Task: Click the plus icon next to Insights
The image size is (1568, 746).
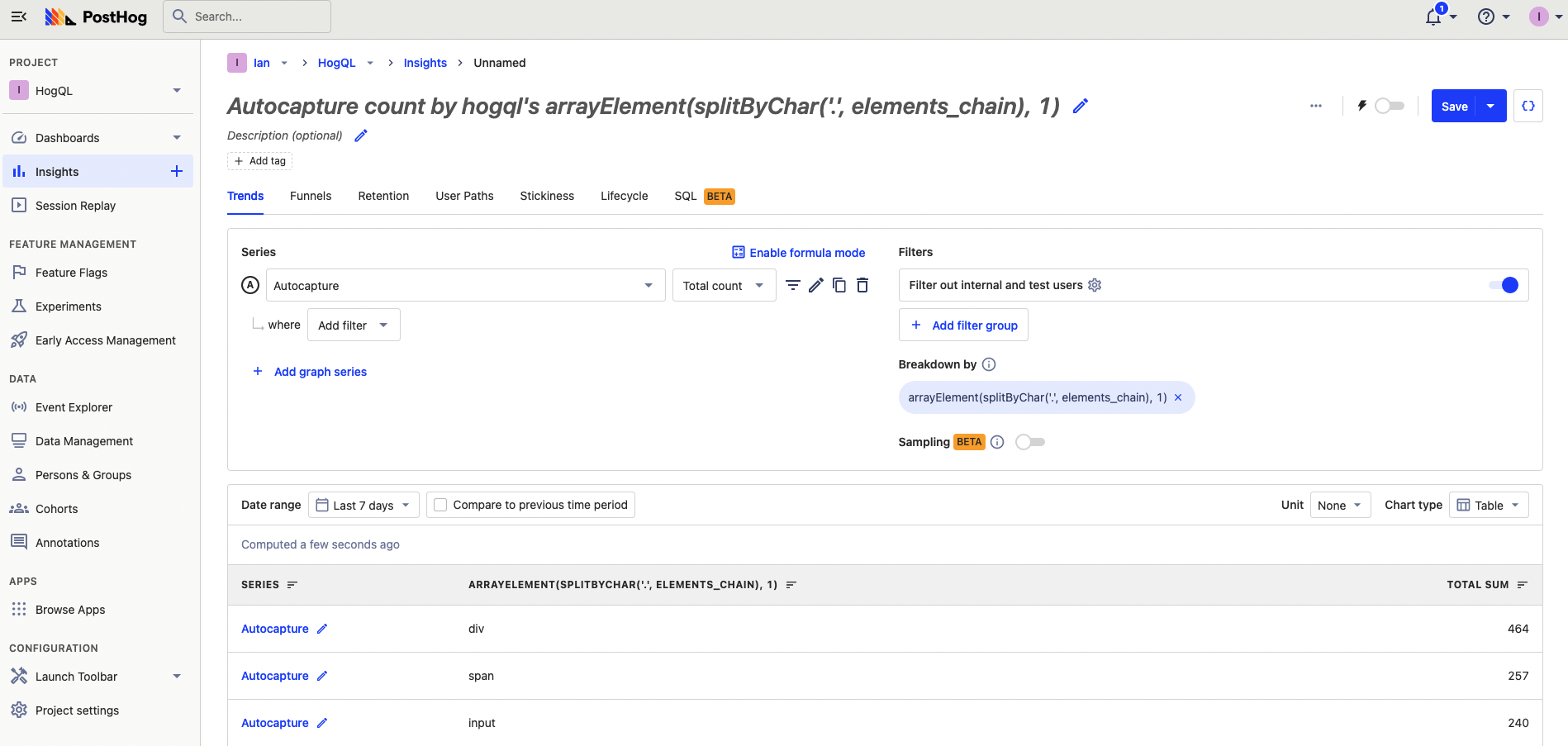Action: tap(177, 171)
